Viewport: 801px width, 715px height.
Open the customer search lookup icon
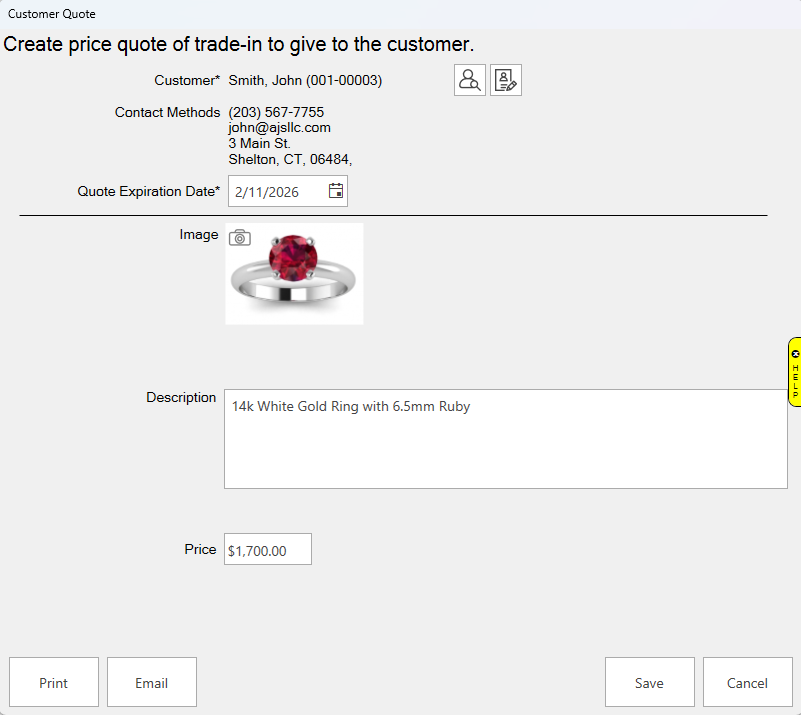pos(470,80)
